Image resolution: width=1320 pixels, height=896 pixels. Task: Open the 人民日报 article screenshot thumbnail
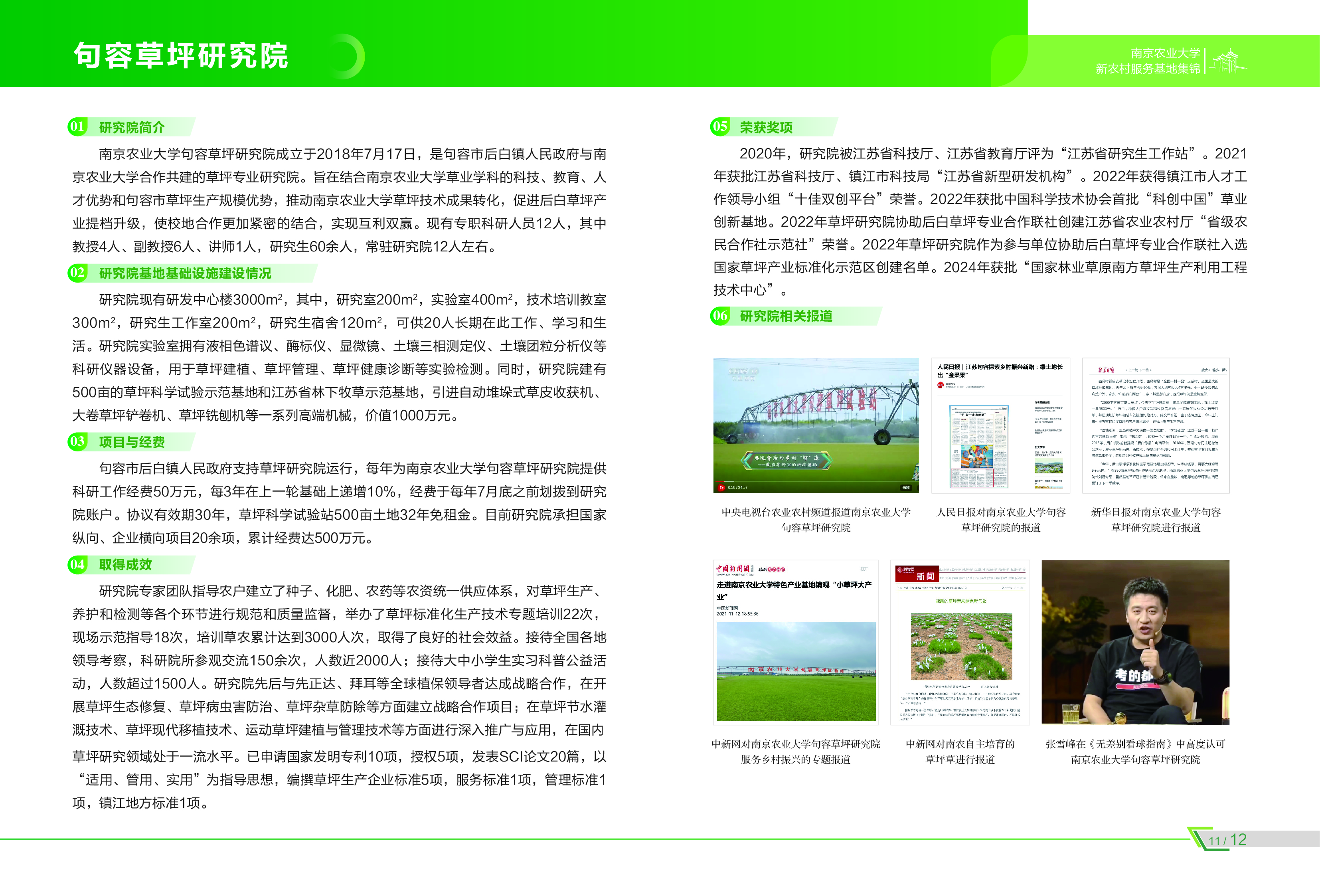click(1000, 425)
